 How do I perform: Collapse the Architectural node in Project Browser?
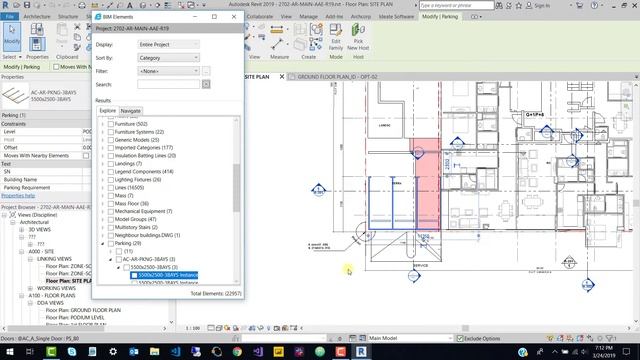(x=13, y=222)
